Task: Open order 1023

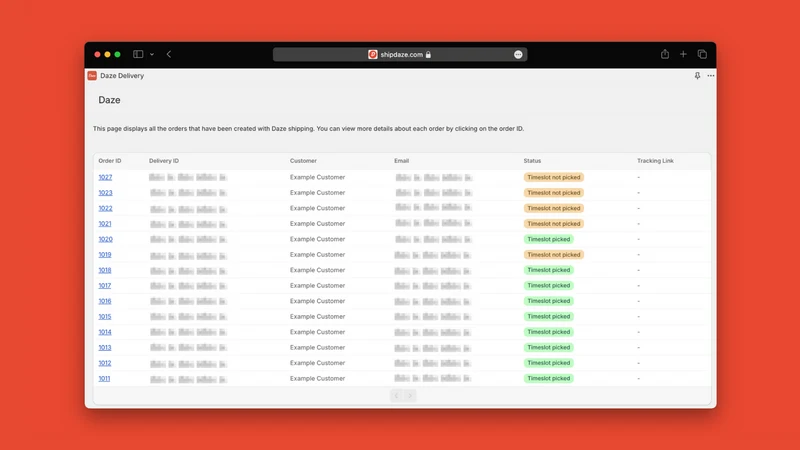Action: (105, 193)
